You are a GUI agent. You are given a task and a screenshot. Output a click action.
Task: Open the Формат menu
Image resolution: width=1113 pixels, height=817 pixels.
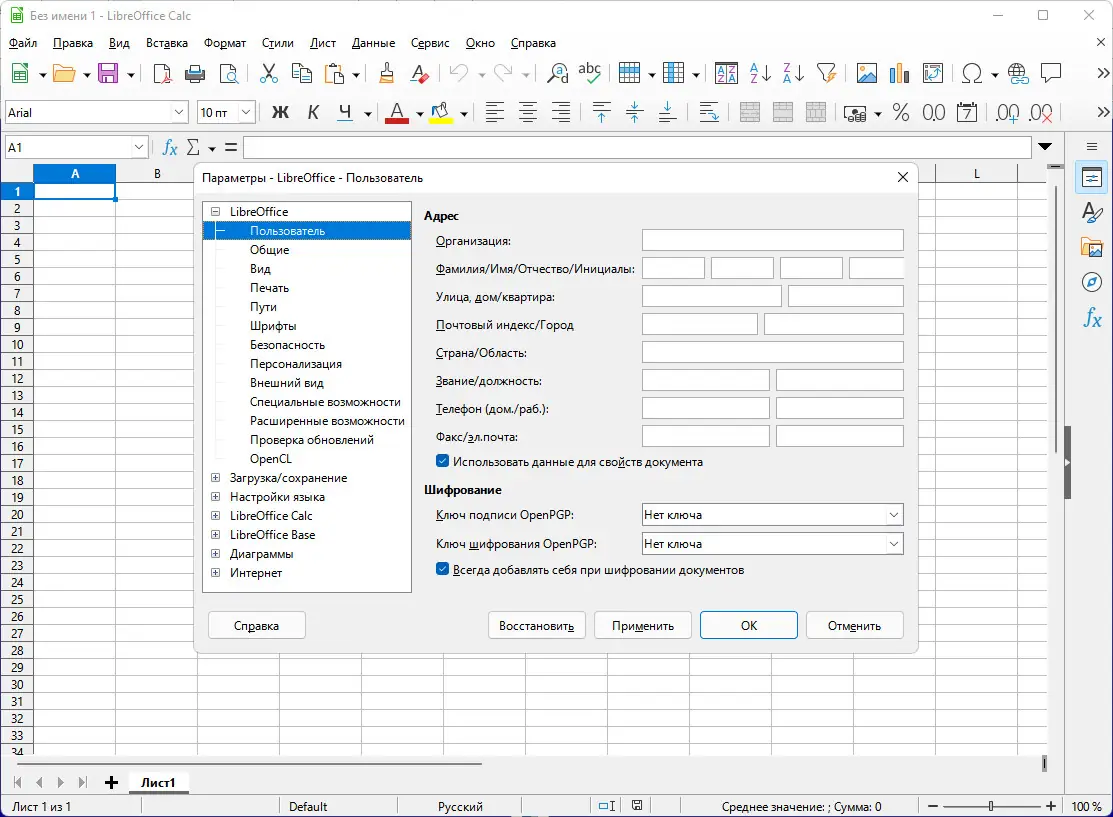click(x=225, y=43)
